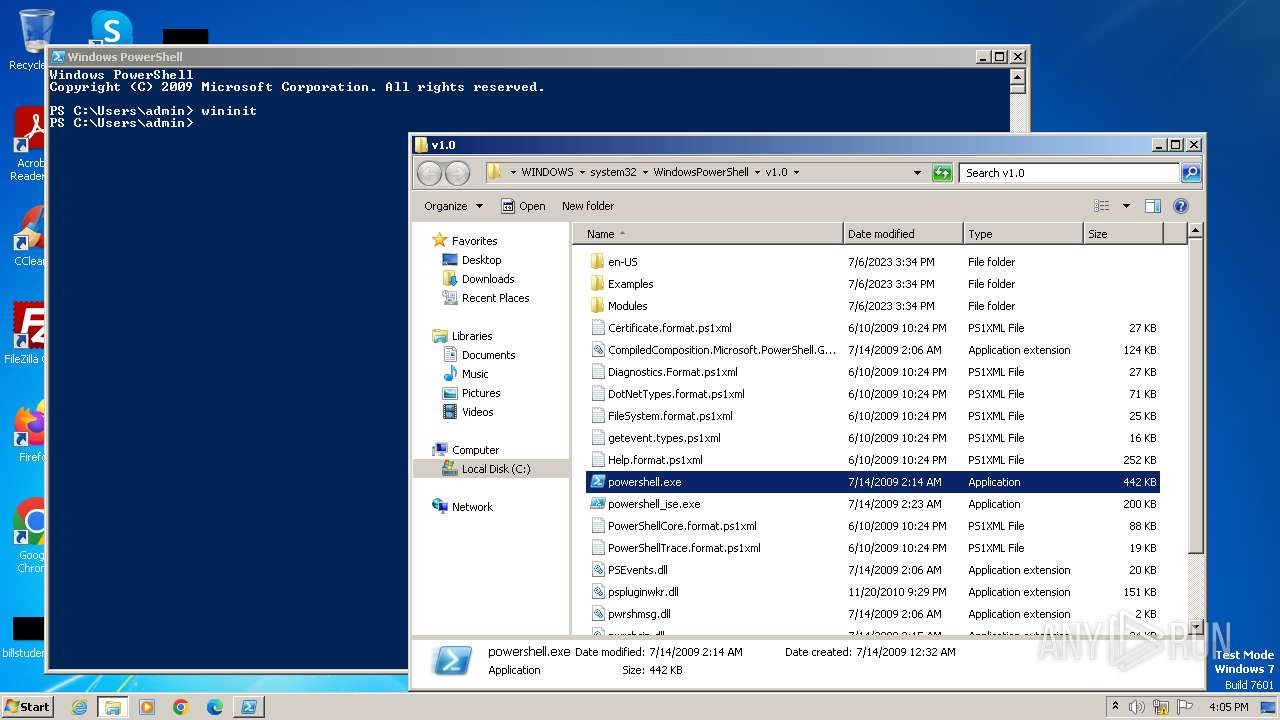Open the Skype desktop icon

(x=110, y=27)
